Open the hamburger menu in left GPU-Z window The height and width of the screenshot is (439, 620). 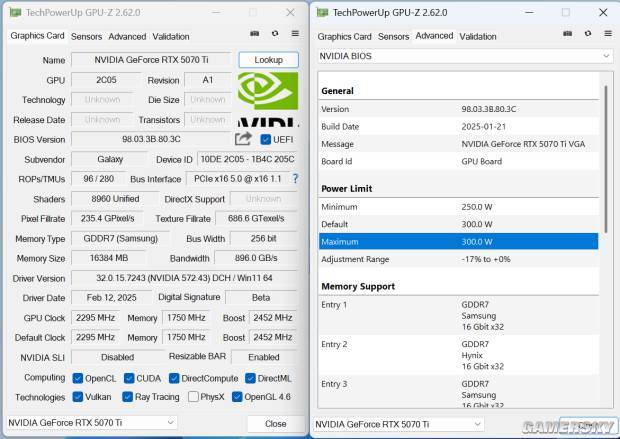coord(295,34)
